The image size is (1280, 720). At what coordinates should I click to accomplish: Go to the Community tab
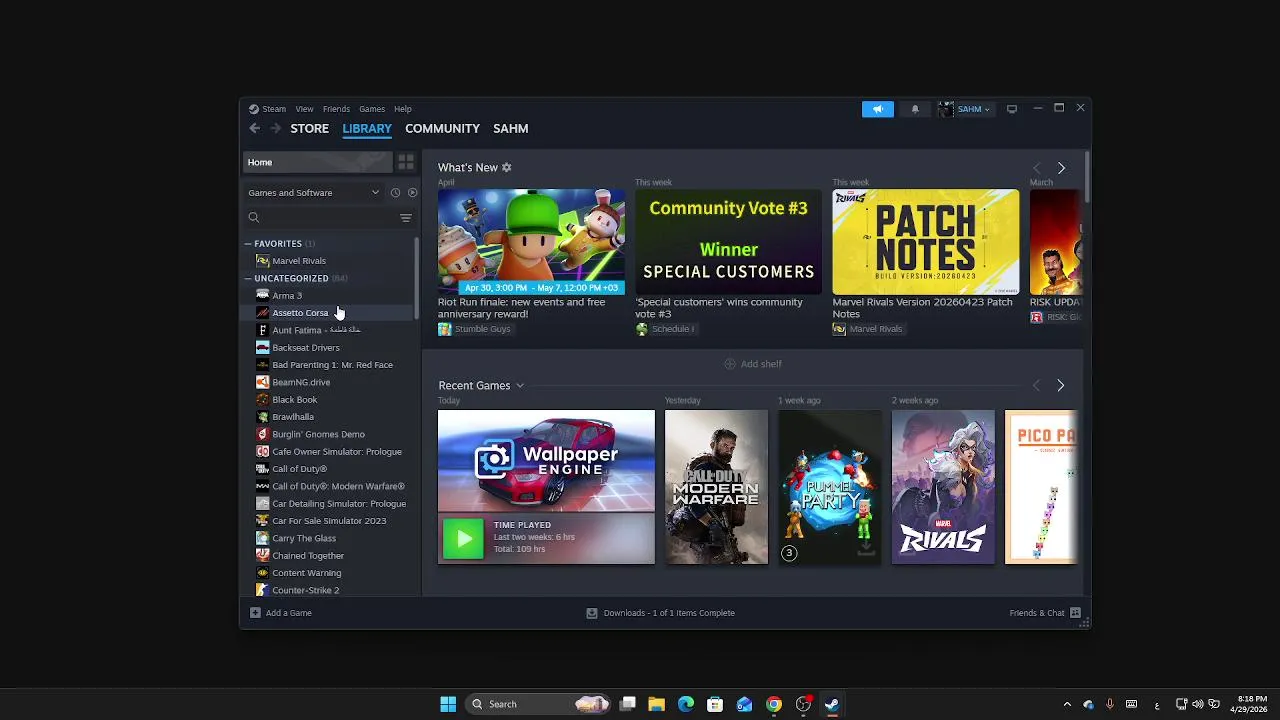tap(442, 128)
